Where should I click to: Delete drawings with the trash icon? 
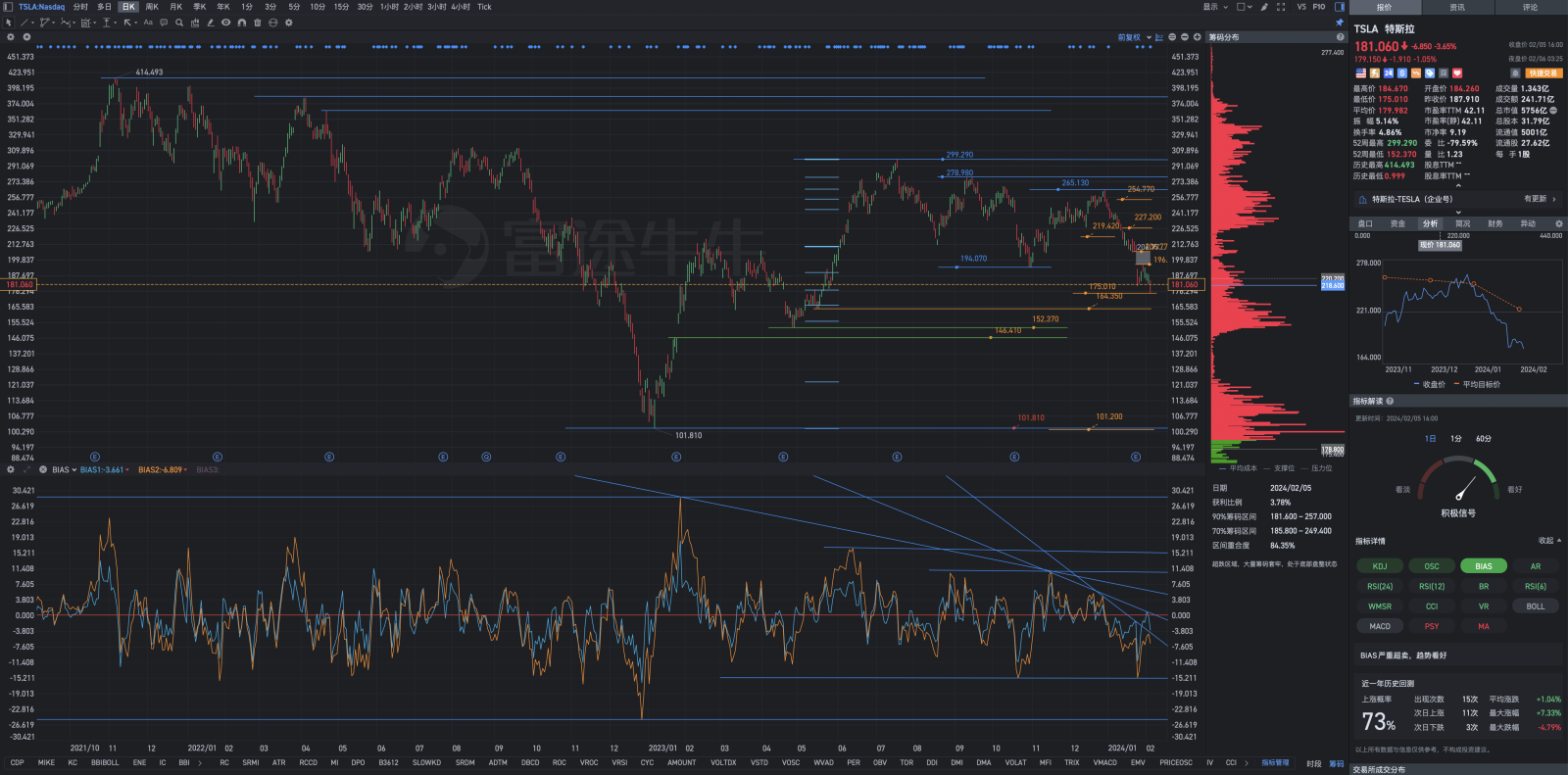pyautogui.click(x=258, y=23)
